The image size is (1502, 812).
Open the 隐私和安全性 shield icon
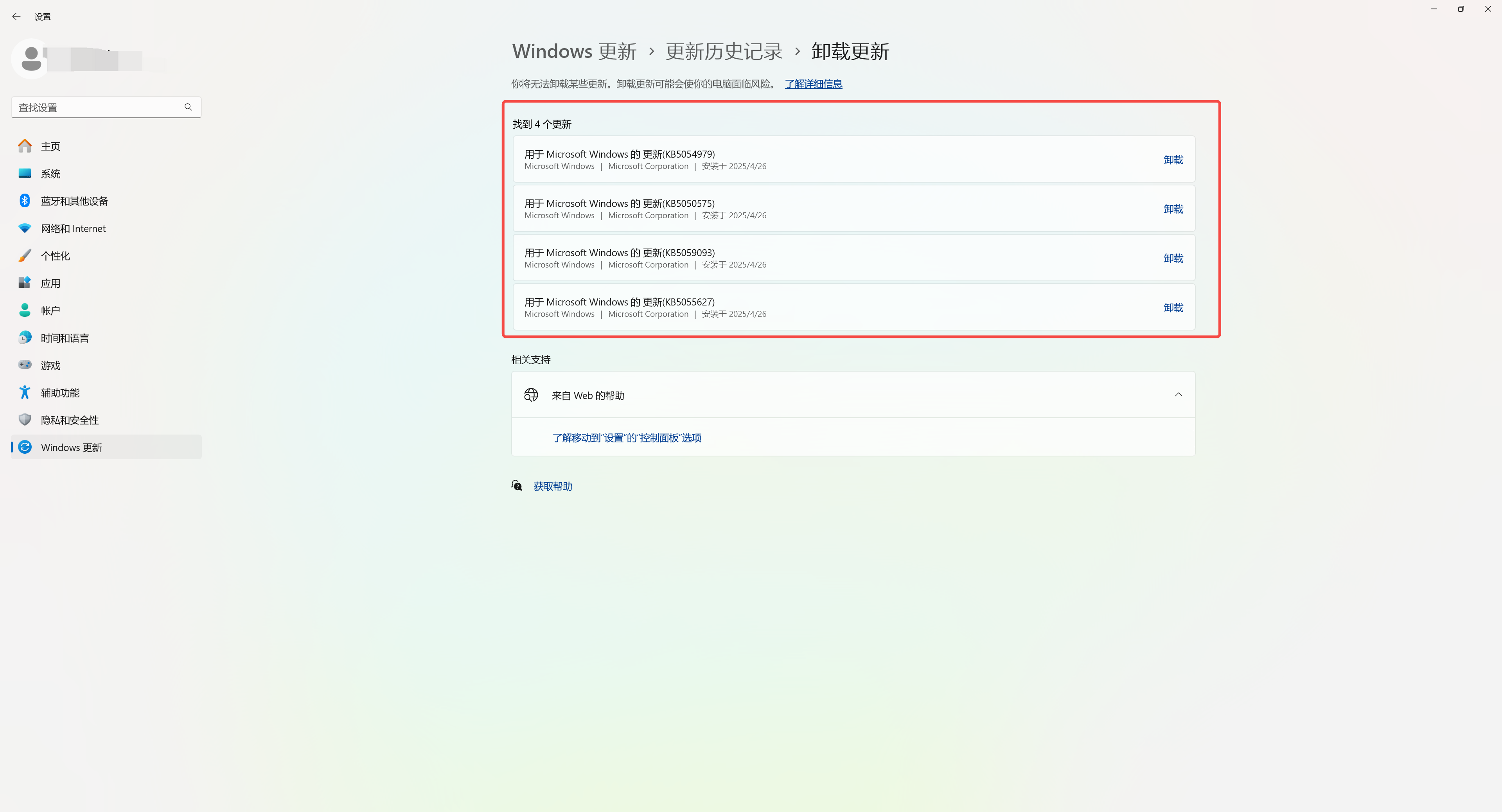click(25, 420)
